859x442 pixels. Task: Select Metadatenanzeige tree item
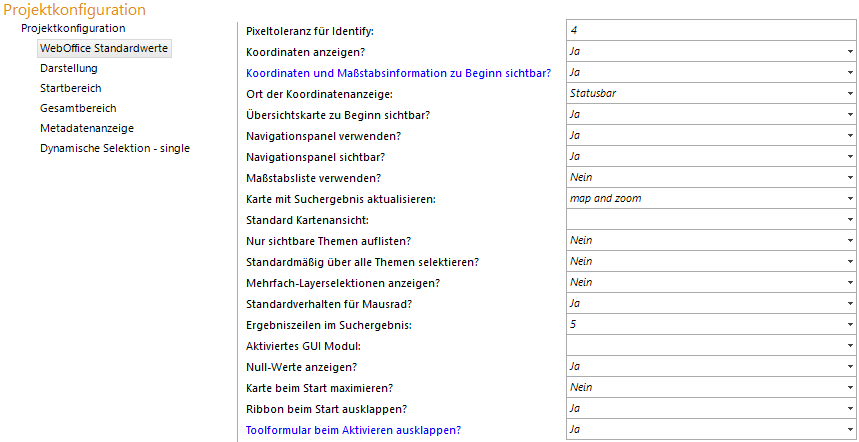coord(87,128)
